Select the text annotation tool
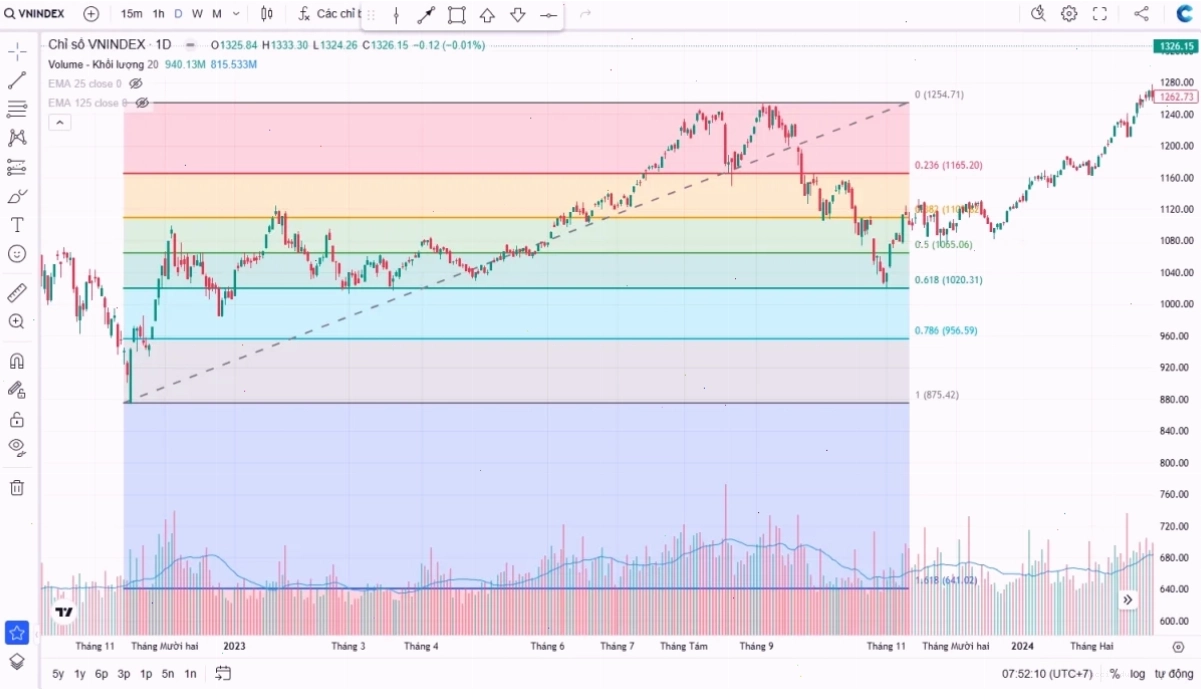Screen dimensions: 1201x691 [17, 225]
